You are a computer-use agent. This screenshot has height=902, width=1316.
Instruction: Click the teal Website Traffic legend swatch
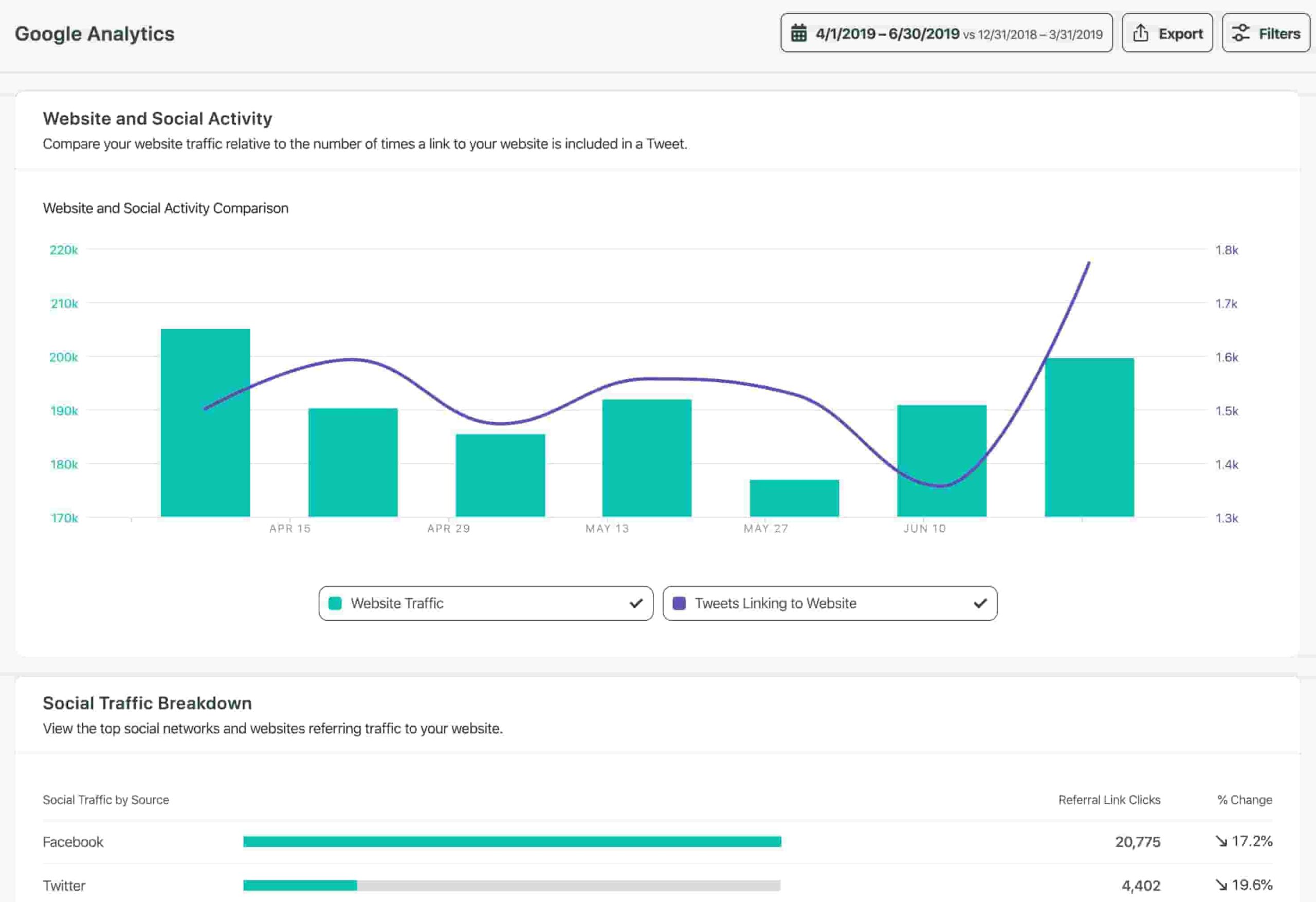(336, 603)
